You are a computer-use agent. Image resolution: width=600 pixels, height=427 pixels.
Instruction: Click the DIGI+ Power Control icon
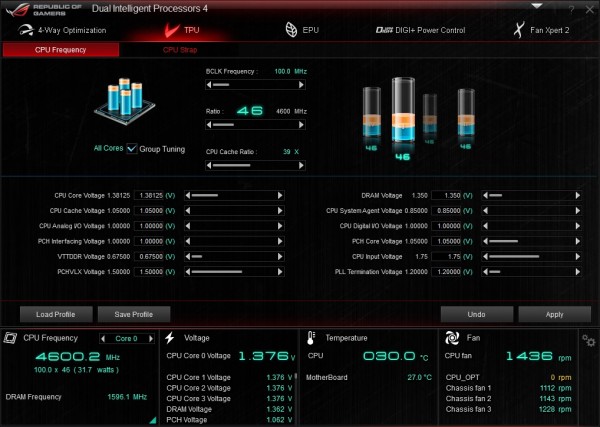[384, 30]
